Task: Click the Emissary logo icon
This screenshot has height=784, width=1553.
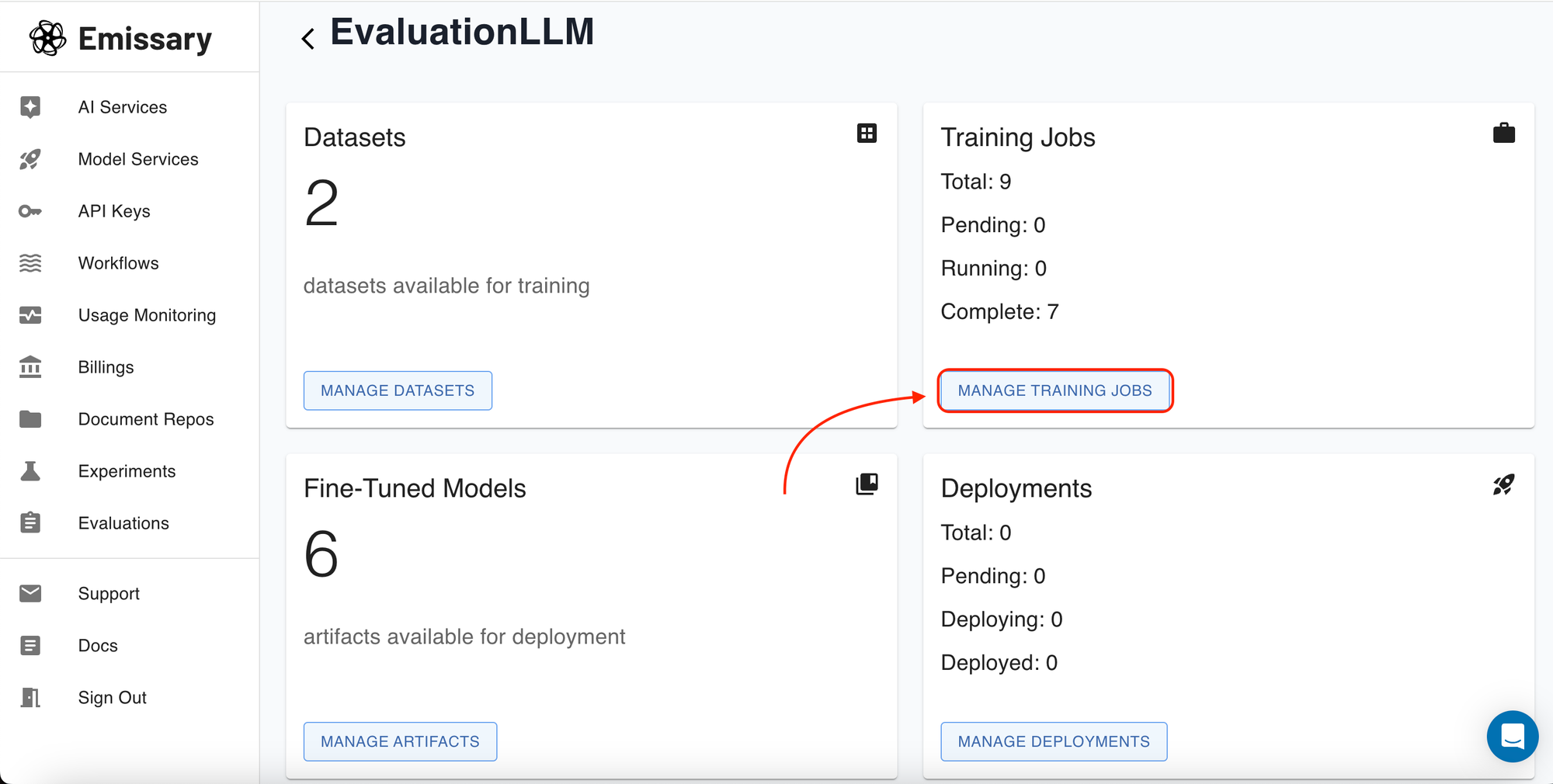Action: (x=47, y=38)
